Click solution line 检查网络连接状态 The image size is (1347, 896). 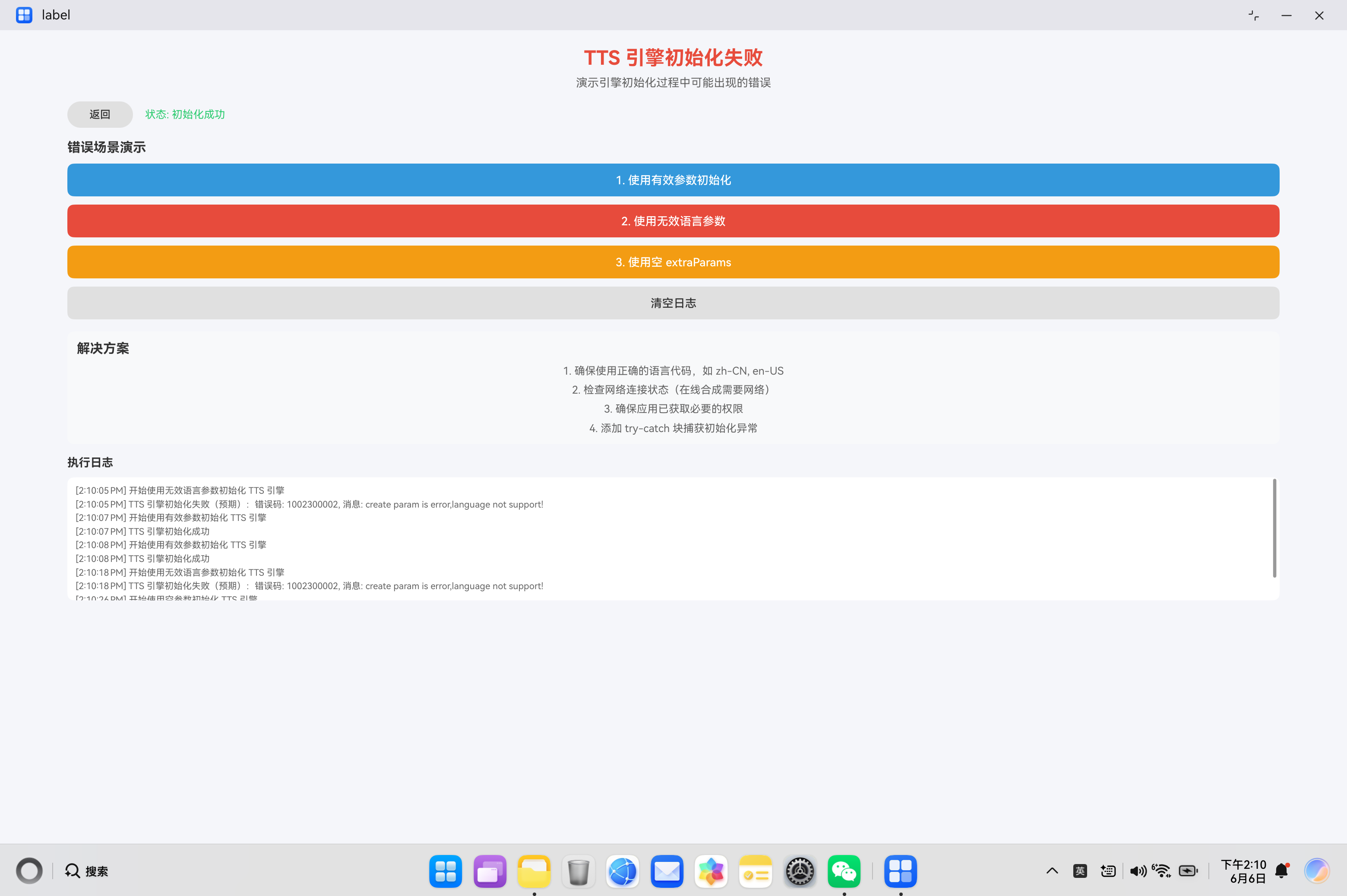point(673,390)
